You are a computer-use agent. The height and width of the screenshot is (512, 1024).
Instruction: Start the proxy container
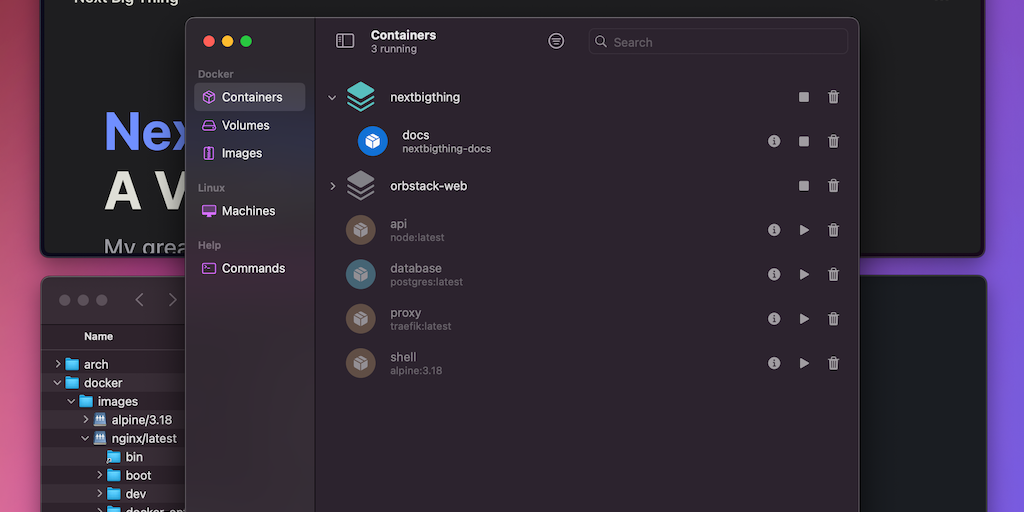pos(804,319)
